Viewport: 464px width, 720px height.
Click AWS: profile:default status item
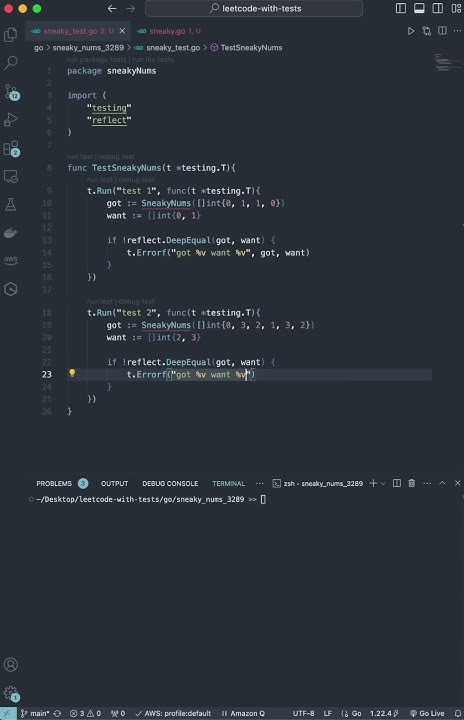pyautogui.click(x=173, y=714)
